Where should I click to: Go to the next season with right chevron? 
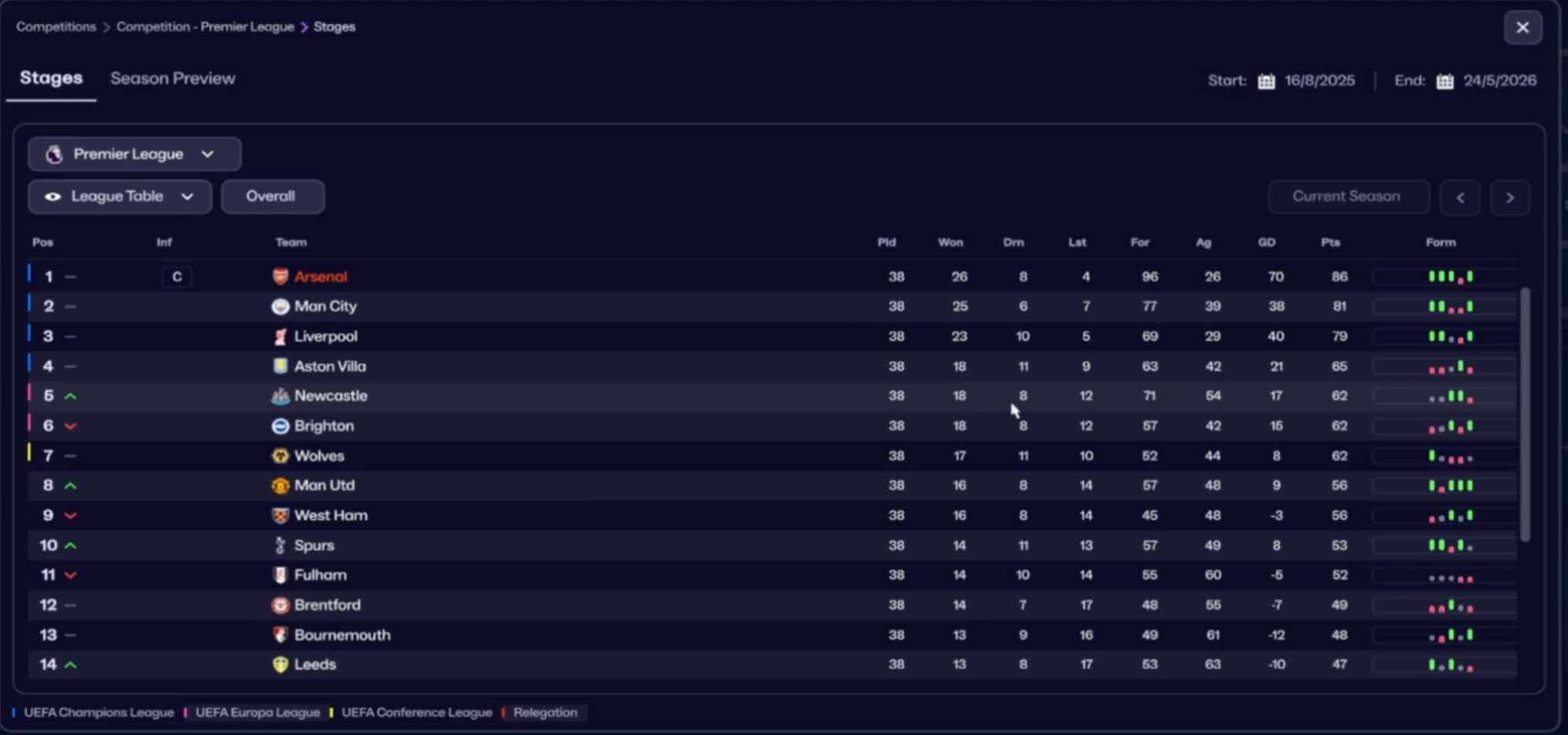1510,198
